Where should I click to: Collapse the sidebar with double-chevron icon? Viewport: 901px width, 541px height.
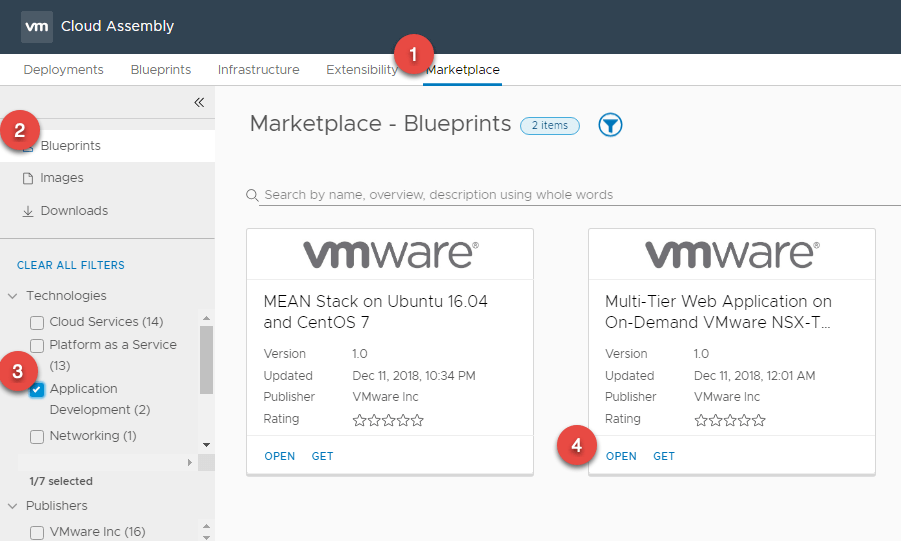(198, 102)
